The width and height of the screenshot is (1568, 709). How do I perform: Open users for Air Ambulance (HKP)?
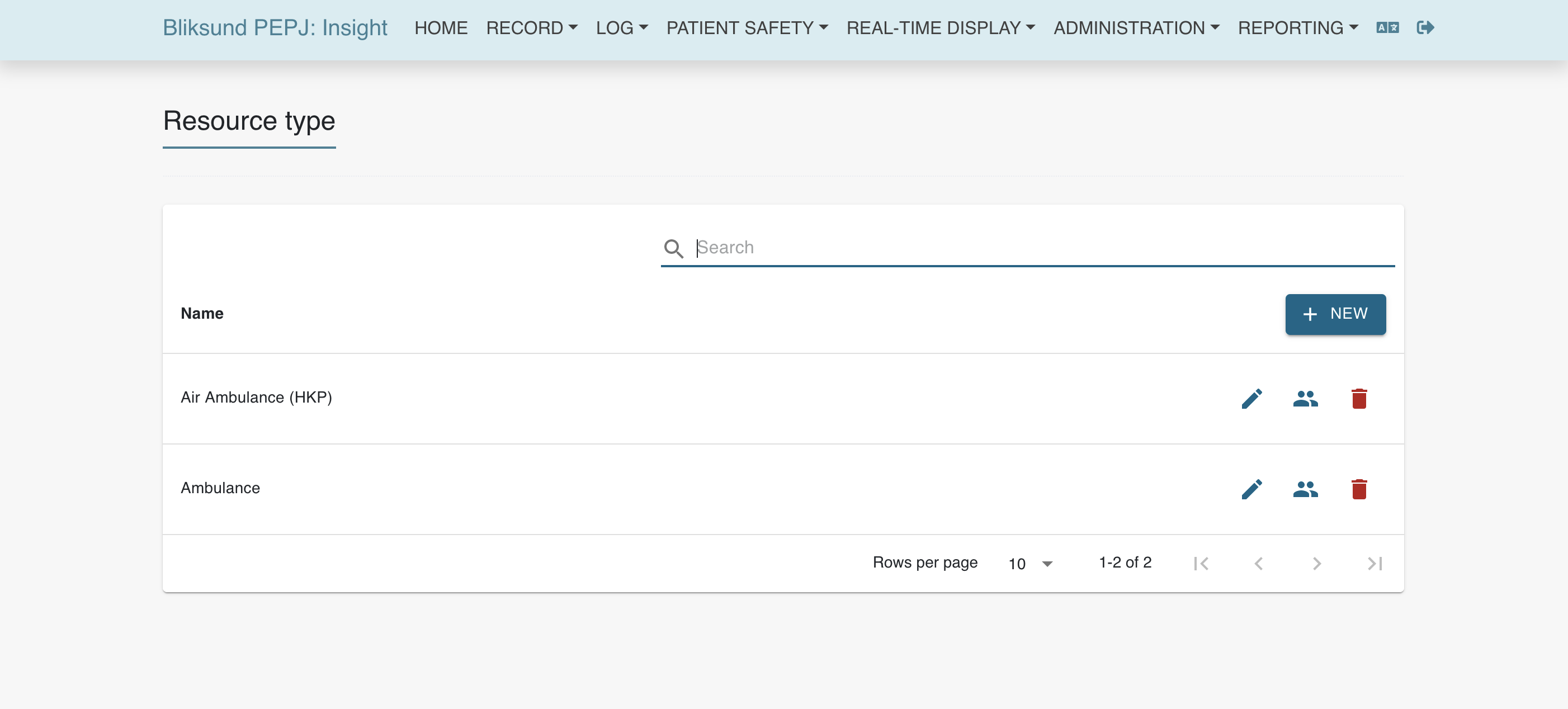tap(1305, 399)
